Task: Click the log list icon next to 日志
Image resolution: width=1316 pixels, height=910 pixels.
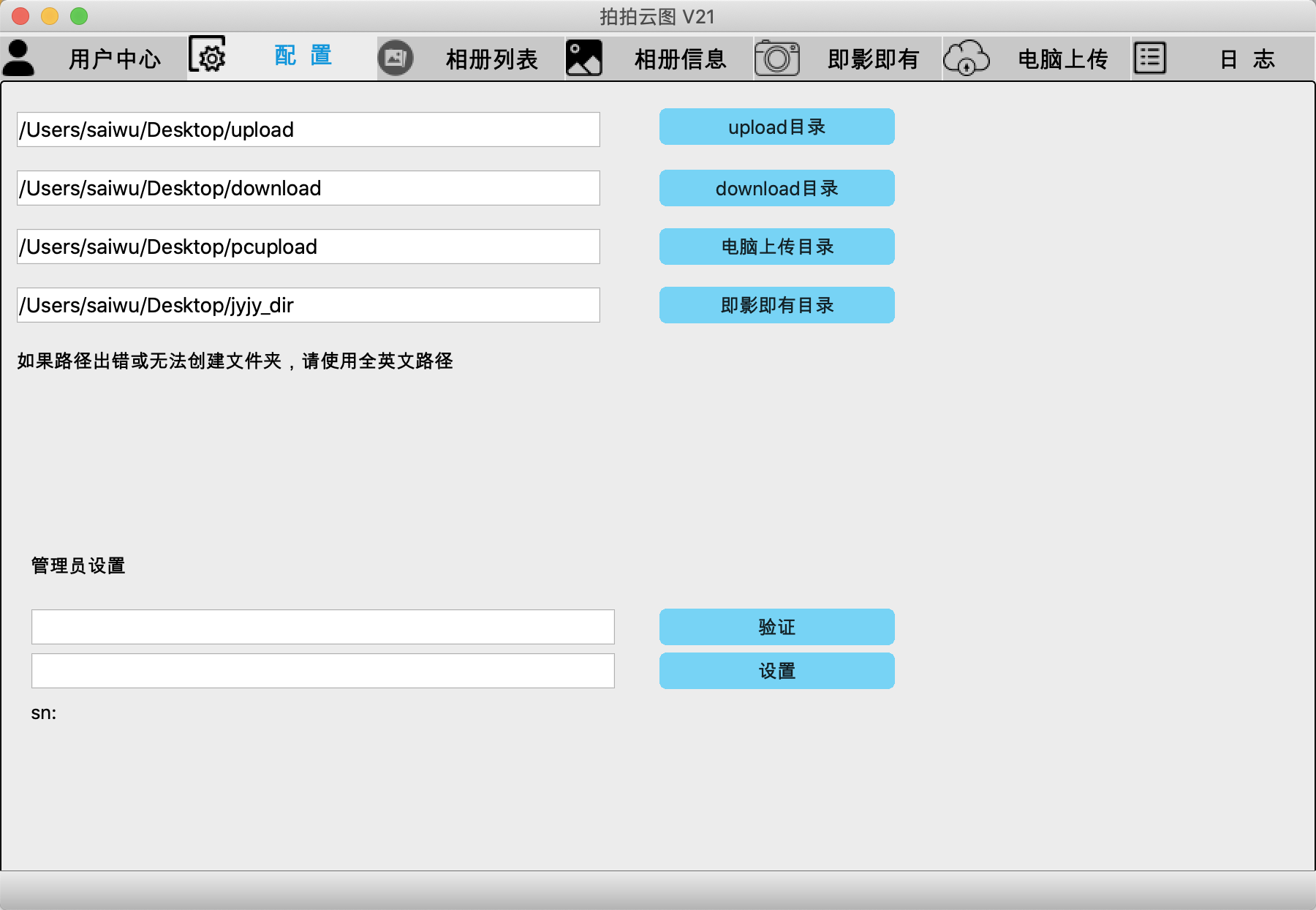Action: click(1151, 57)
